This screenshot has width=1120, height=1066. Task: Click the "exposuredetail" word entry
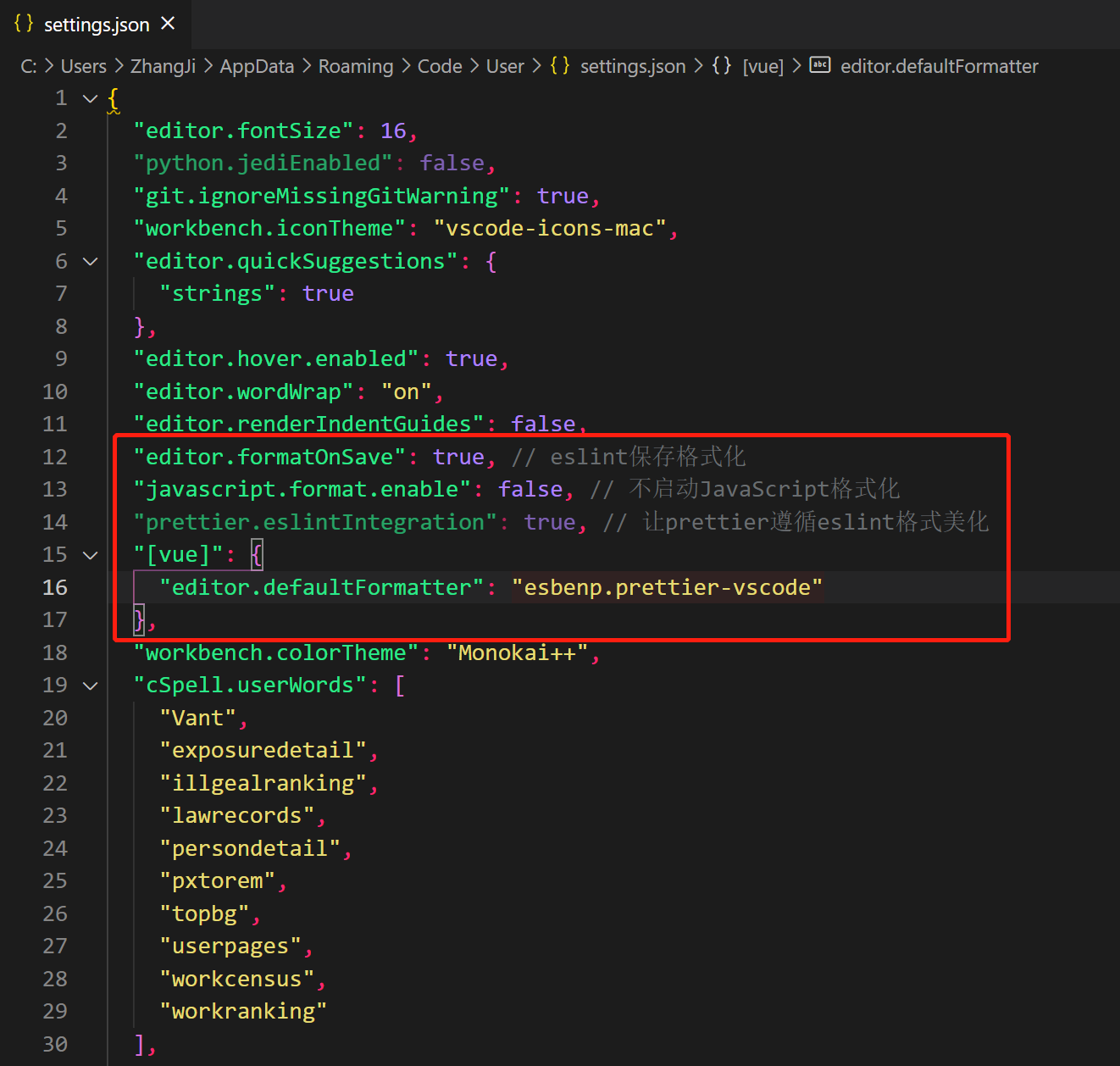263,750
